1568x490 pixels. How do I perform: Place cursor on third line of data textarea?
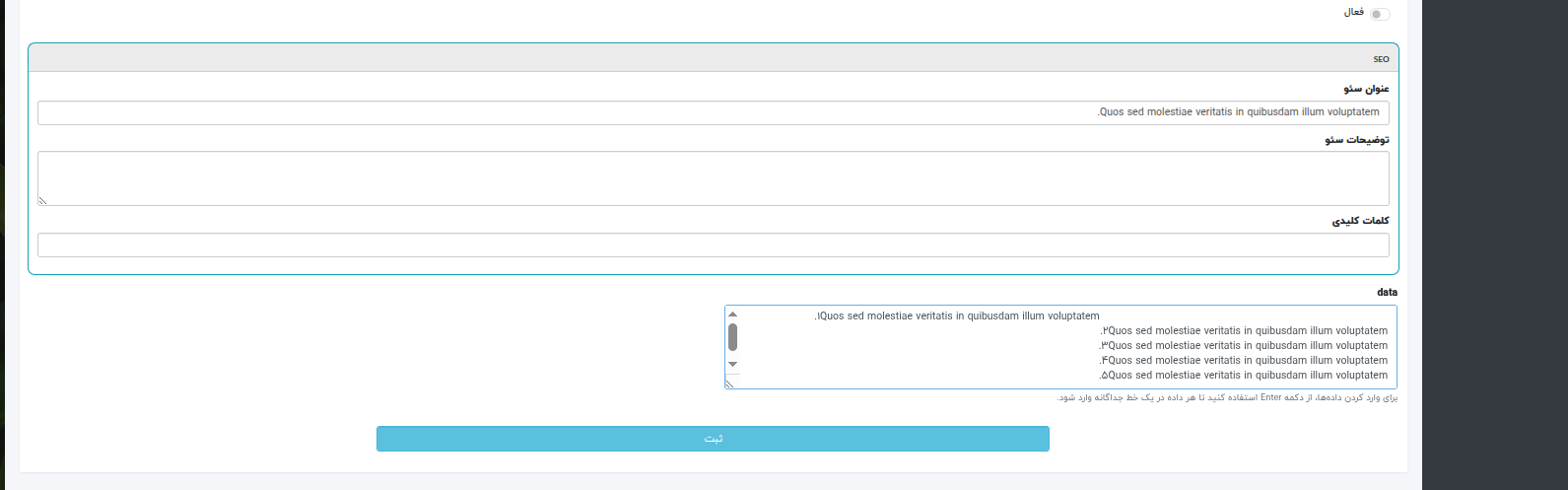pyautogui.click(x=1242, y=346)
